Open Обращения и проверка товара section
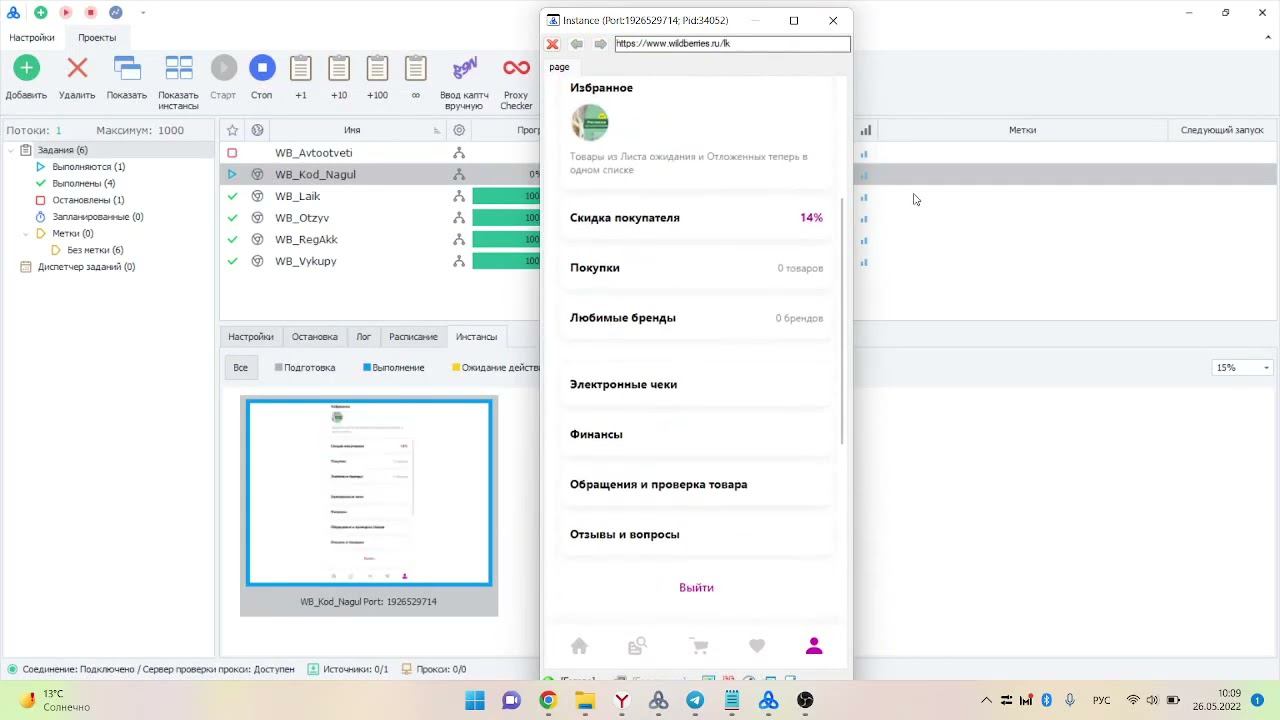This screenshot has height=720, width=1280. pyautogui.click(x=696, y=484)
